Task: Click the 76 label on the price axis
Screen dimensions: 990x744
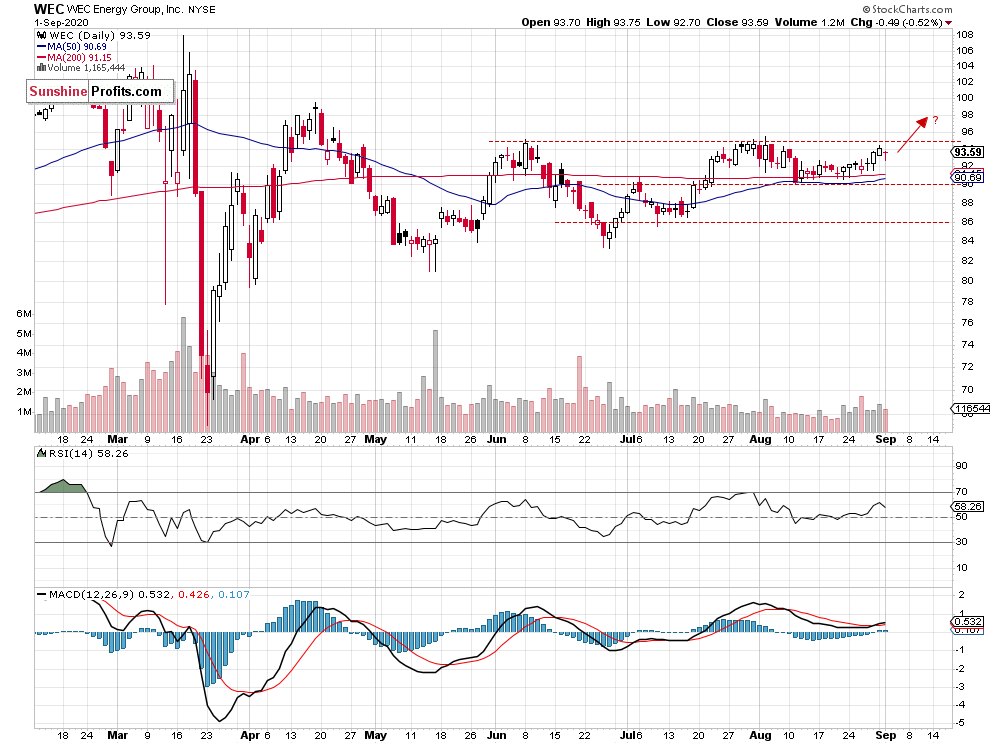Action: tap(967, 323)
